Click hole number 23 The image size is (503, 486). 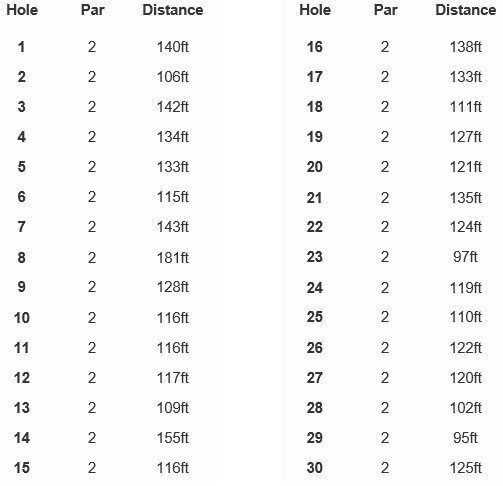[314, 257]
